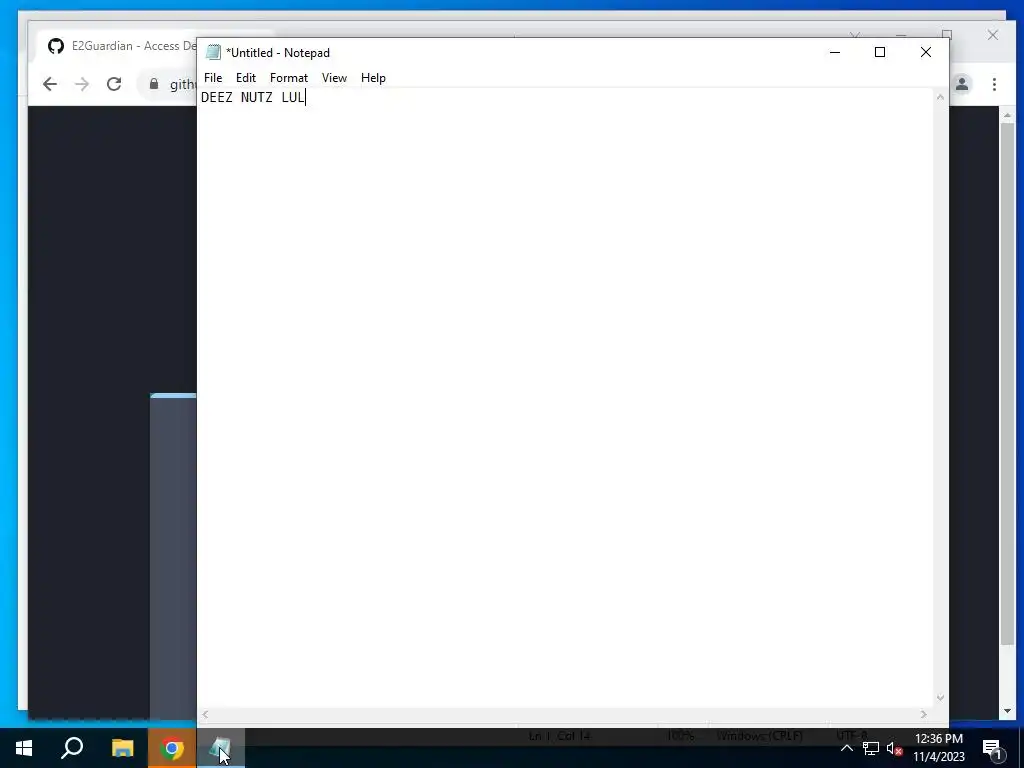Close the Chrome window
The height and width of the screenshot is (768, 1024).
pyautogui.click(x=993, y=35)
